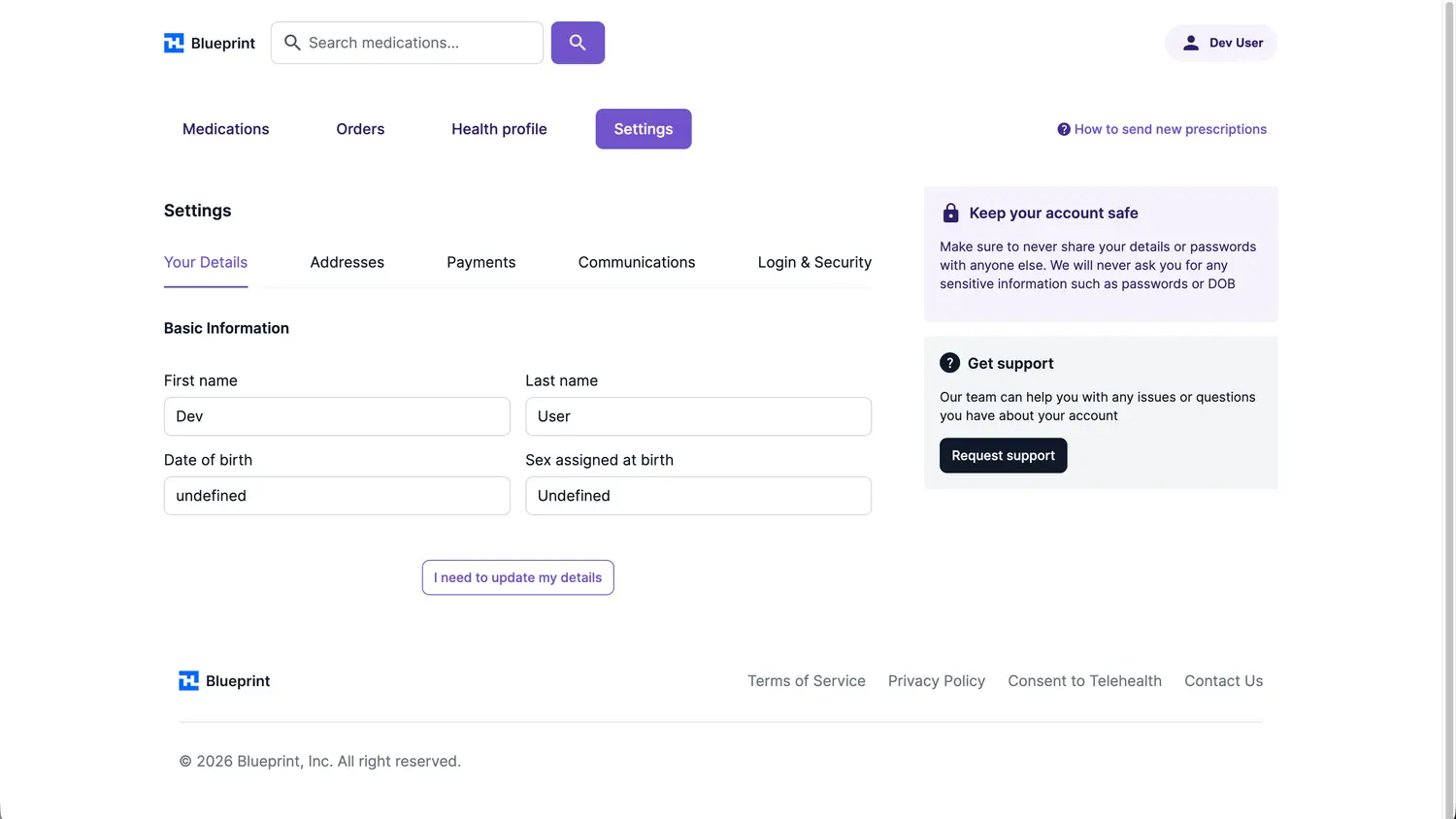Open the Consent to Telehealth link
Screen dimensions: 1456x819
(1084, 681)
